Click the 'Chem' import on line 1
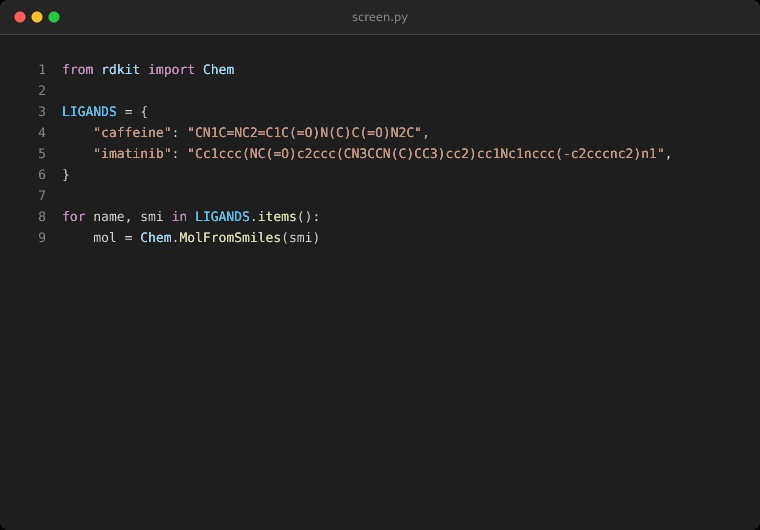The width and height of the screenshot is (760, 530). click(x=219, y=70)
